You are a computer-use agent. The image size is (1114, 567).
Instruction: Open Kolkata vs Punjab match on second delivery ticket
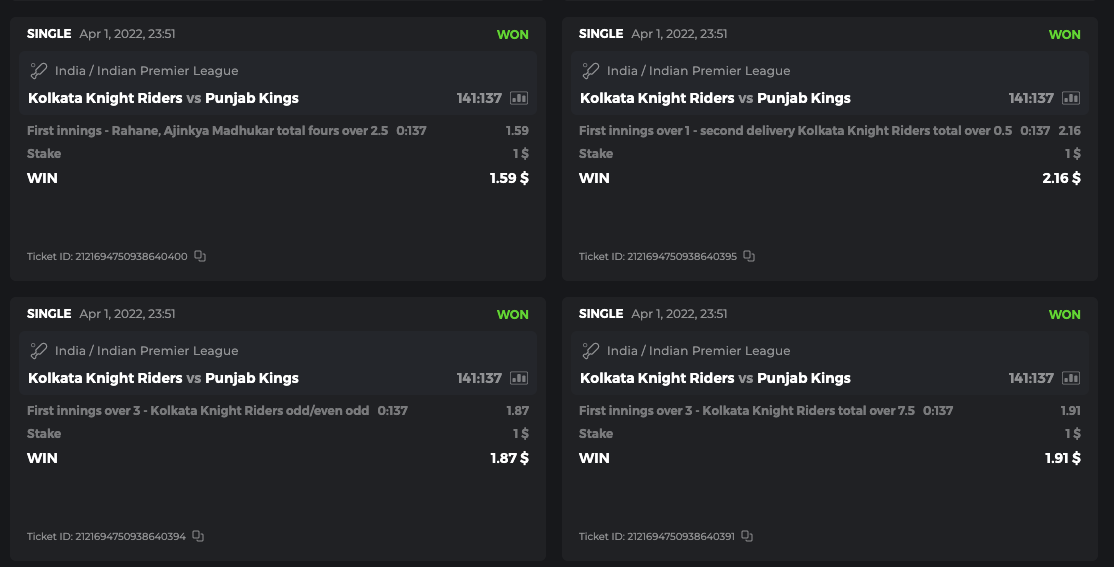tap(715, 98)
